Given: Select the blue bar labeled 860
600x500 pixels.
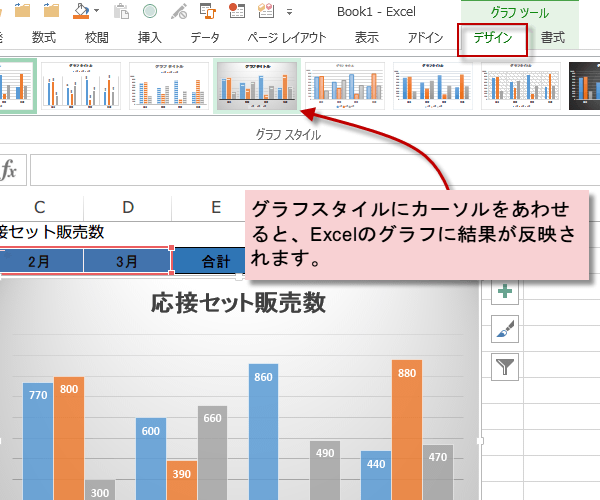Looking at the screenshot, I should (x=263, y=432).
